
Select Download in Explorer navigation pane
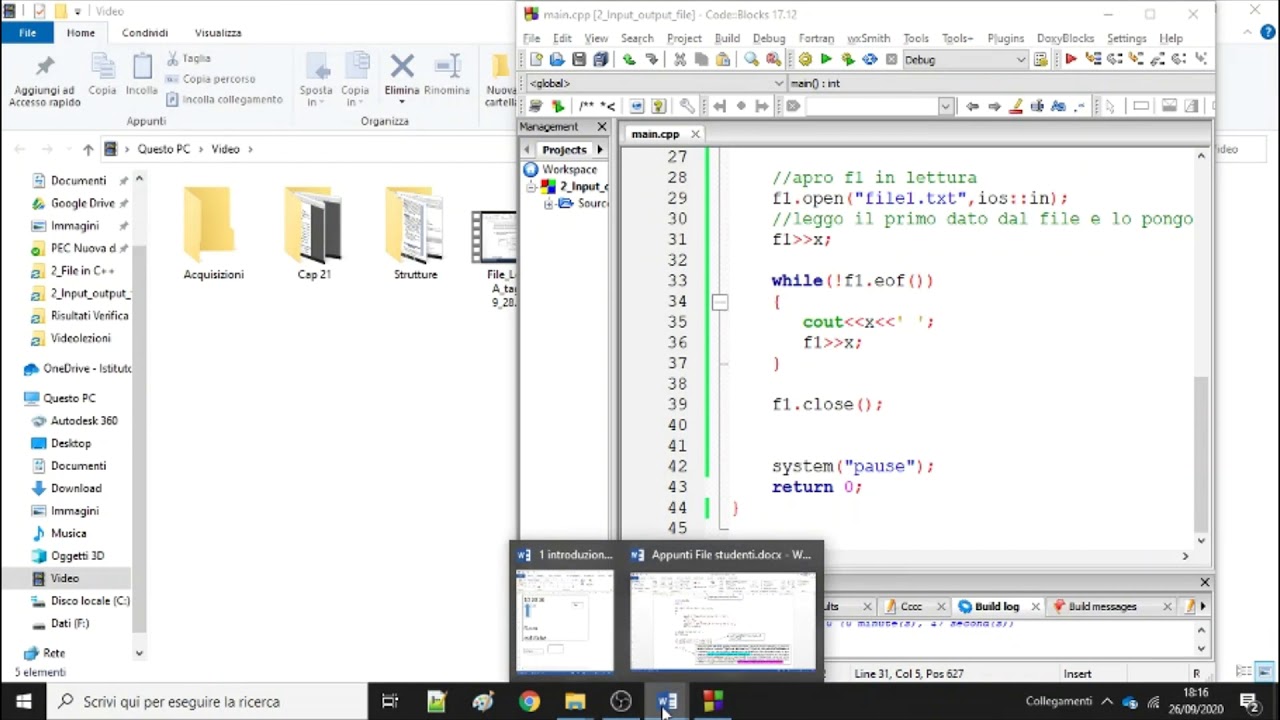click(x=76, y=488)
